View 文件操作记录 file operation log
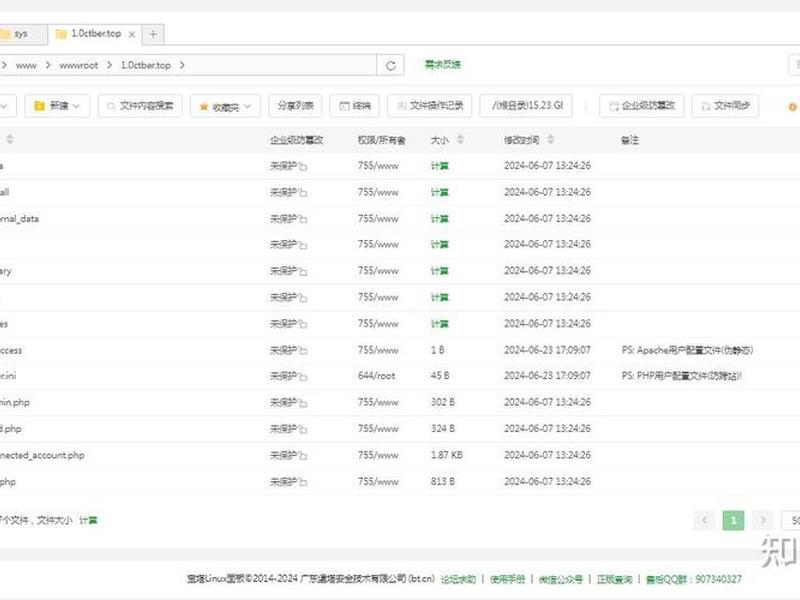Screen dimensions: 800x600 pos(430,106)
